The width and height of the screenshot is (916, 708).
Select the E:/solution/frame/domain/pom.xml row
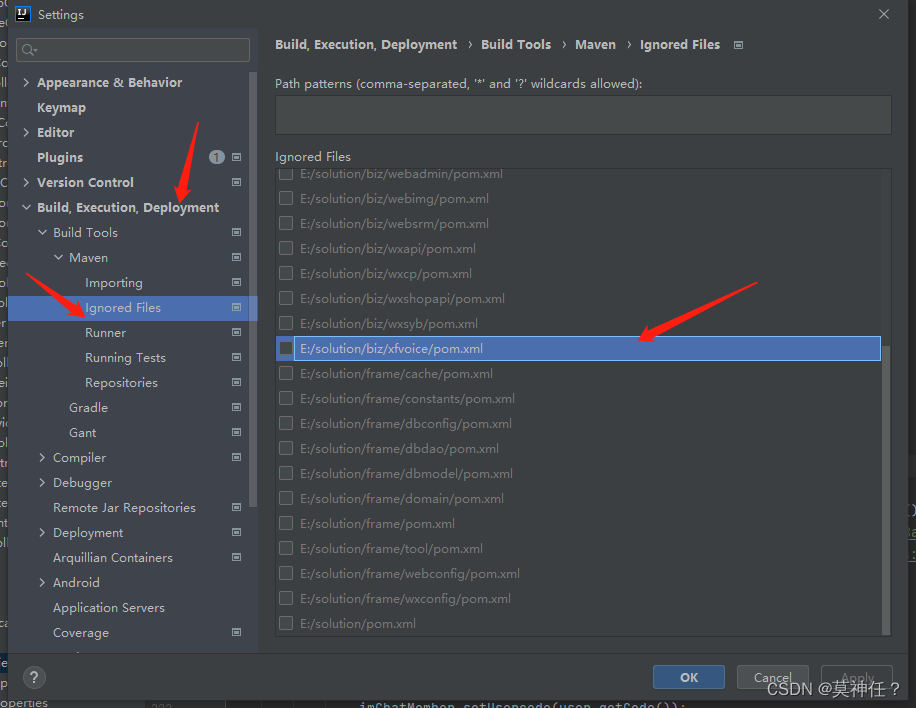pyautogui.click(x=578, y=499)
